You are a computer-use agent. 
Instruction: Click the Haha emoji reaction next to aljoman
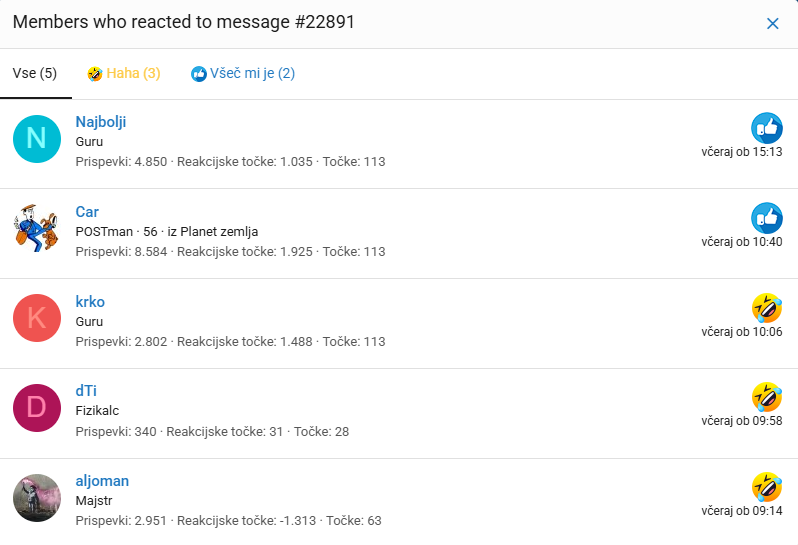pos(767,487)
